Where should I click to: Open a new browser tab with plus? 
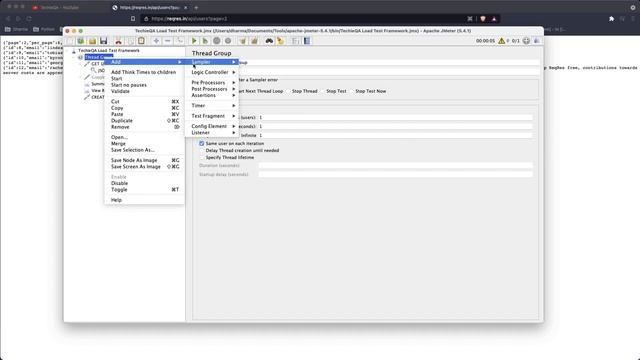click(196, 7)
